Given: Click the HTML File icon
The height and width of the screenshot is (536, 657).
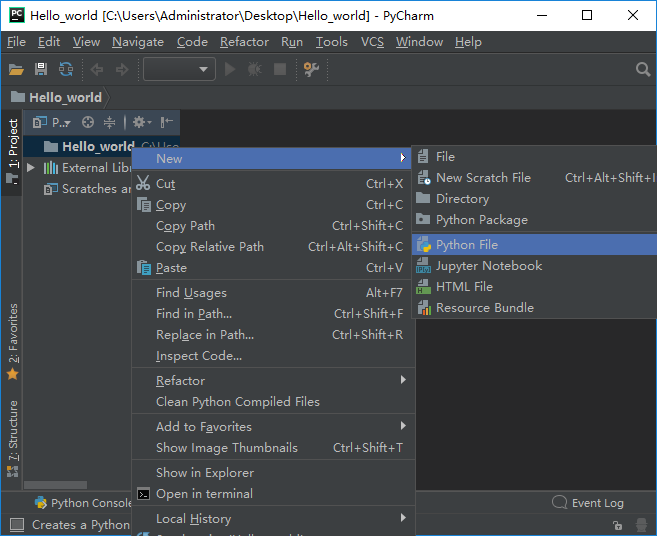Looking at the screenshot, I should point(424,287).
